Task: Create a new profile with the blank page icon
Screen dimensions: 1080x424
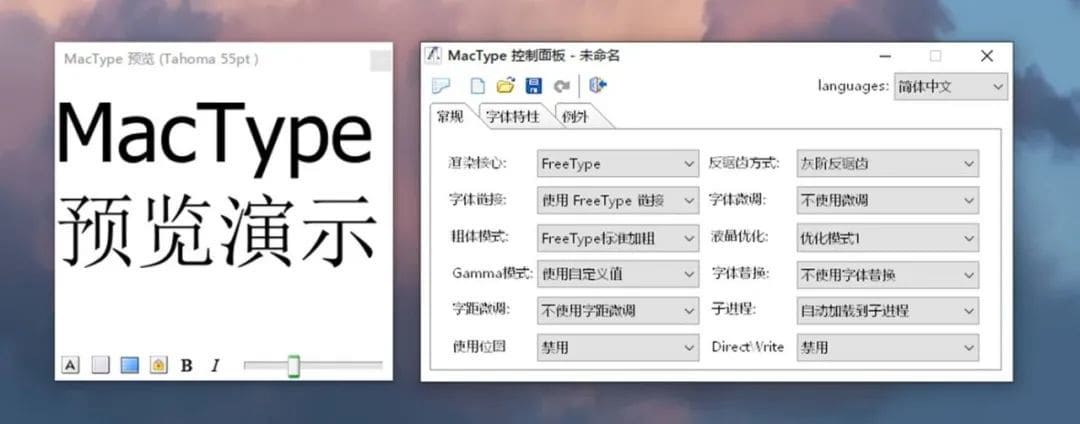Action: (477, 86)
